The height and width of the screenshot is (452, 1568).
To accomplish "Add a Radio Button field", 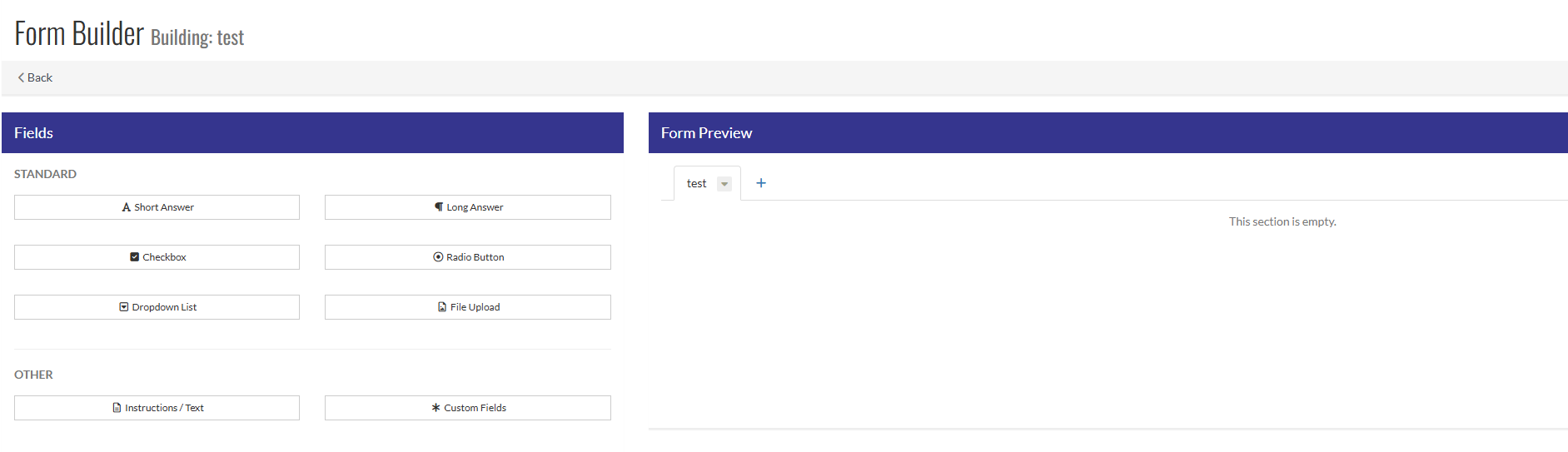I will [x=468, y=257].
